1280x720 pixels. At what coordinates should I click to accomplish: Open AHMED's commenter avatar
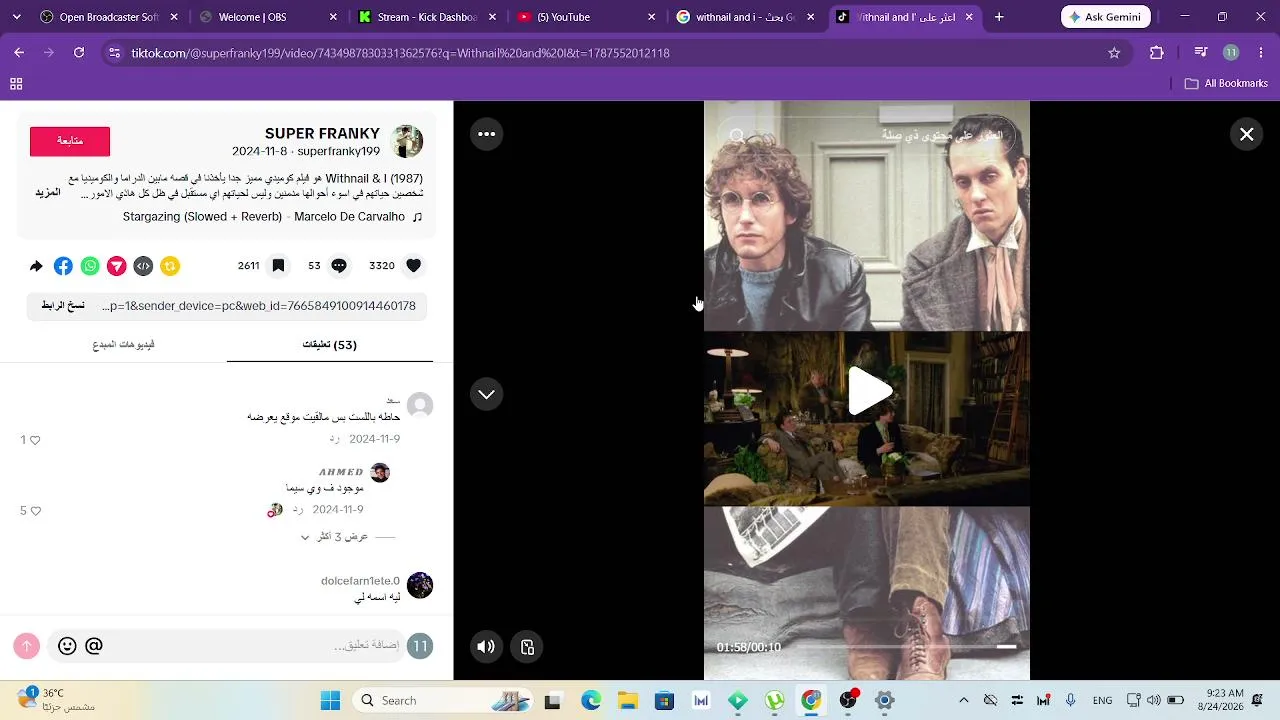point(380,473)
